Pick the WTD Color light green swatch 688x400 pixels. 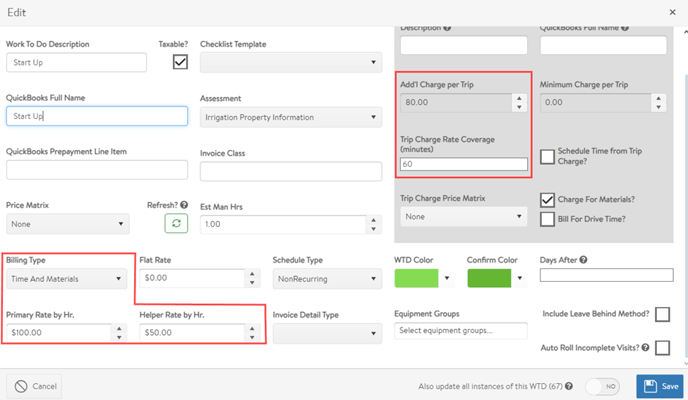[x=416, y=278]
